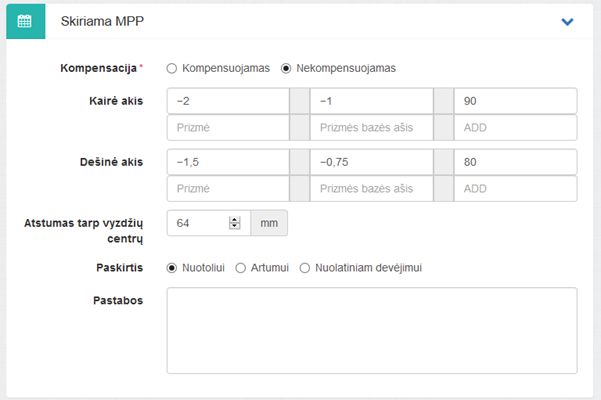Click Dešinė akis ADD field
This screenshot has height=400, width=601.
click(x=514, y=189)
